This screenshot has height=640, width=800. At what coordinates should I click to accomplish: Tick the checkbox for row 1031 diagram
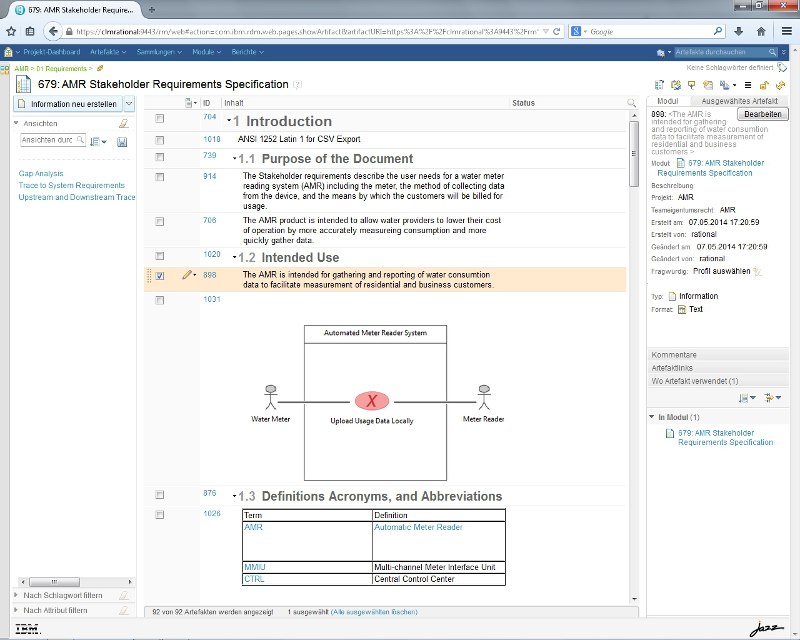click(x=160, y=300)
